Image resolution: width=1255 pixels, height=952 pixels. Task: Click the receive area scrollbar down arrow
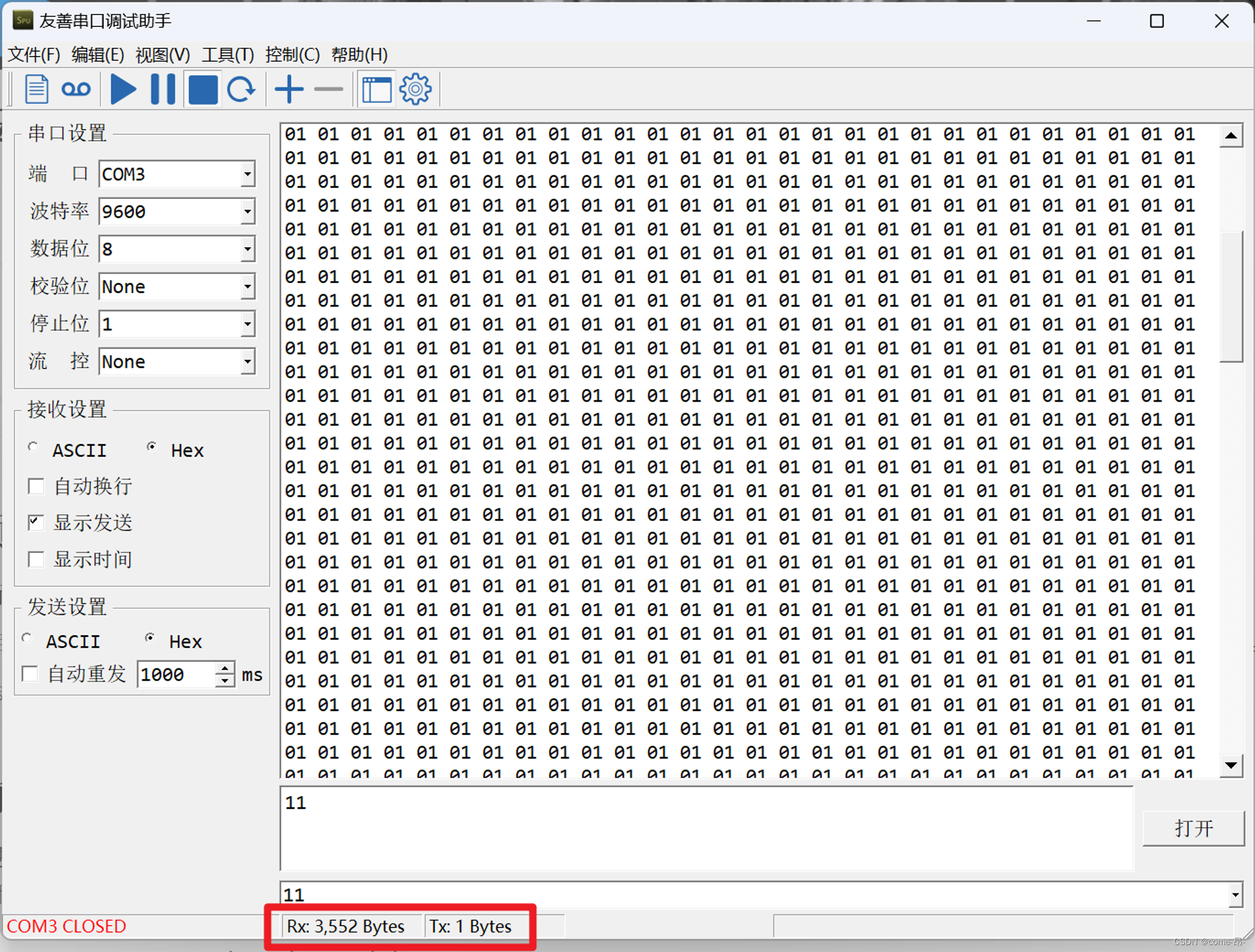pyautogui.click(x=1231, y=765)
